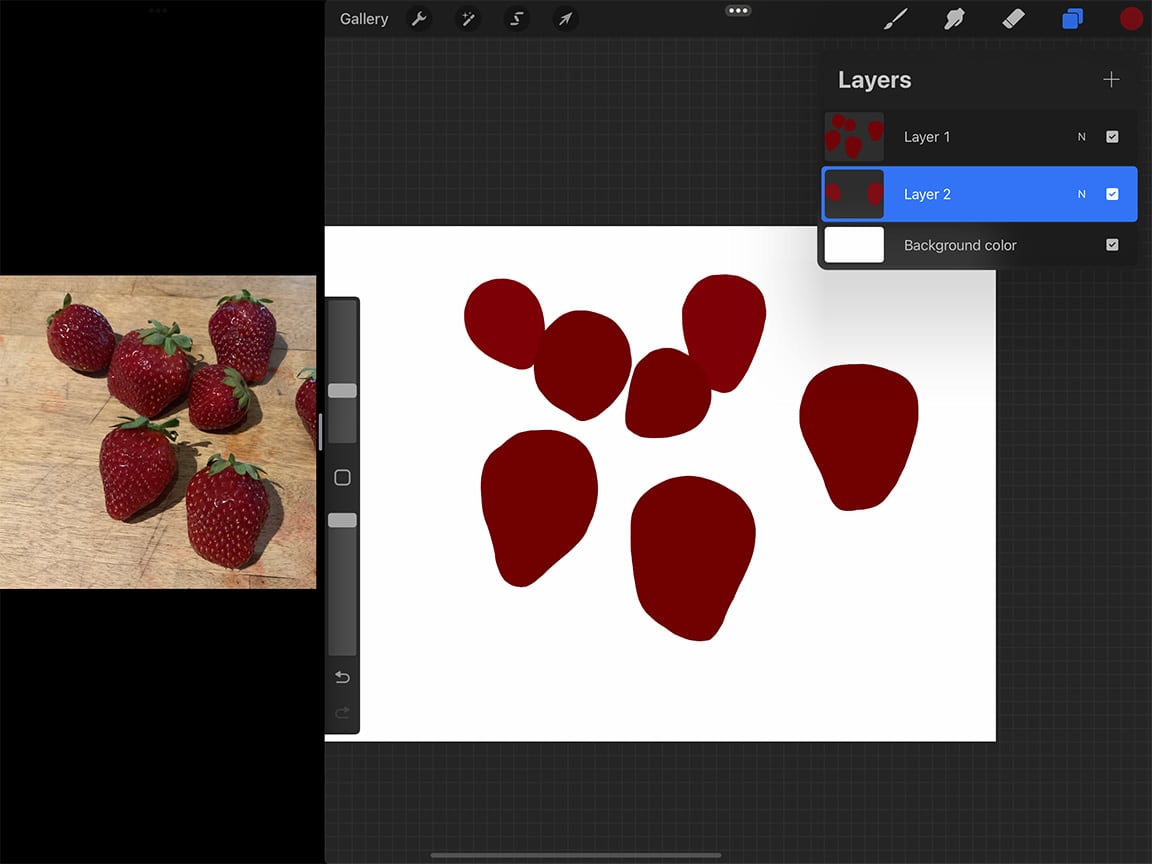This screenshot has width=1152, height=864.
Task: Tap the Layer 2 thumbnail
Action: (x=854, y=194)
